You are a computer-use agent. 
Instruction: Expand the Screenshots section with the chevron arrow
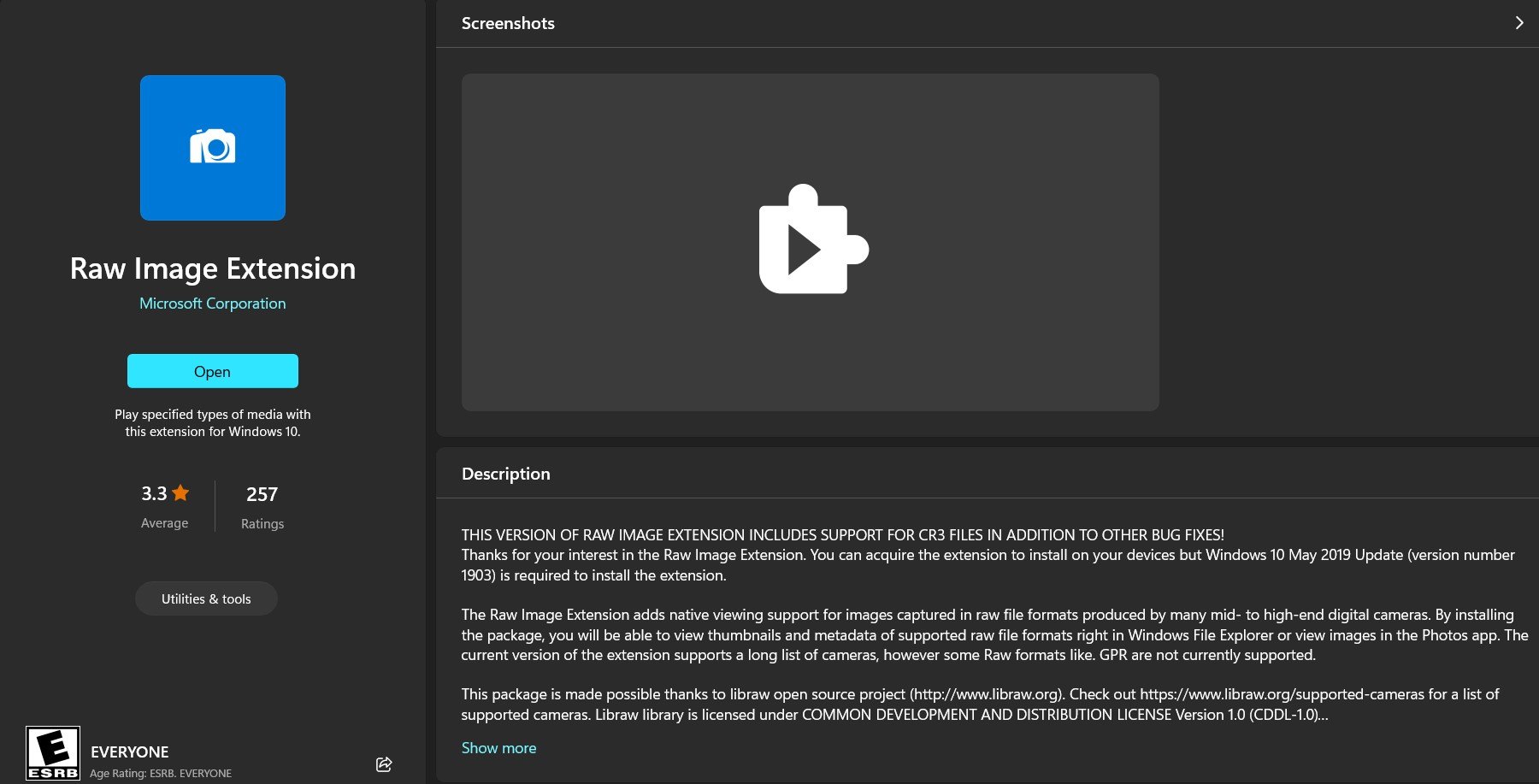(1519, 23)
